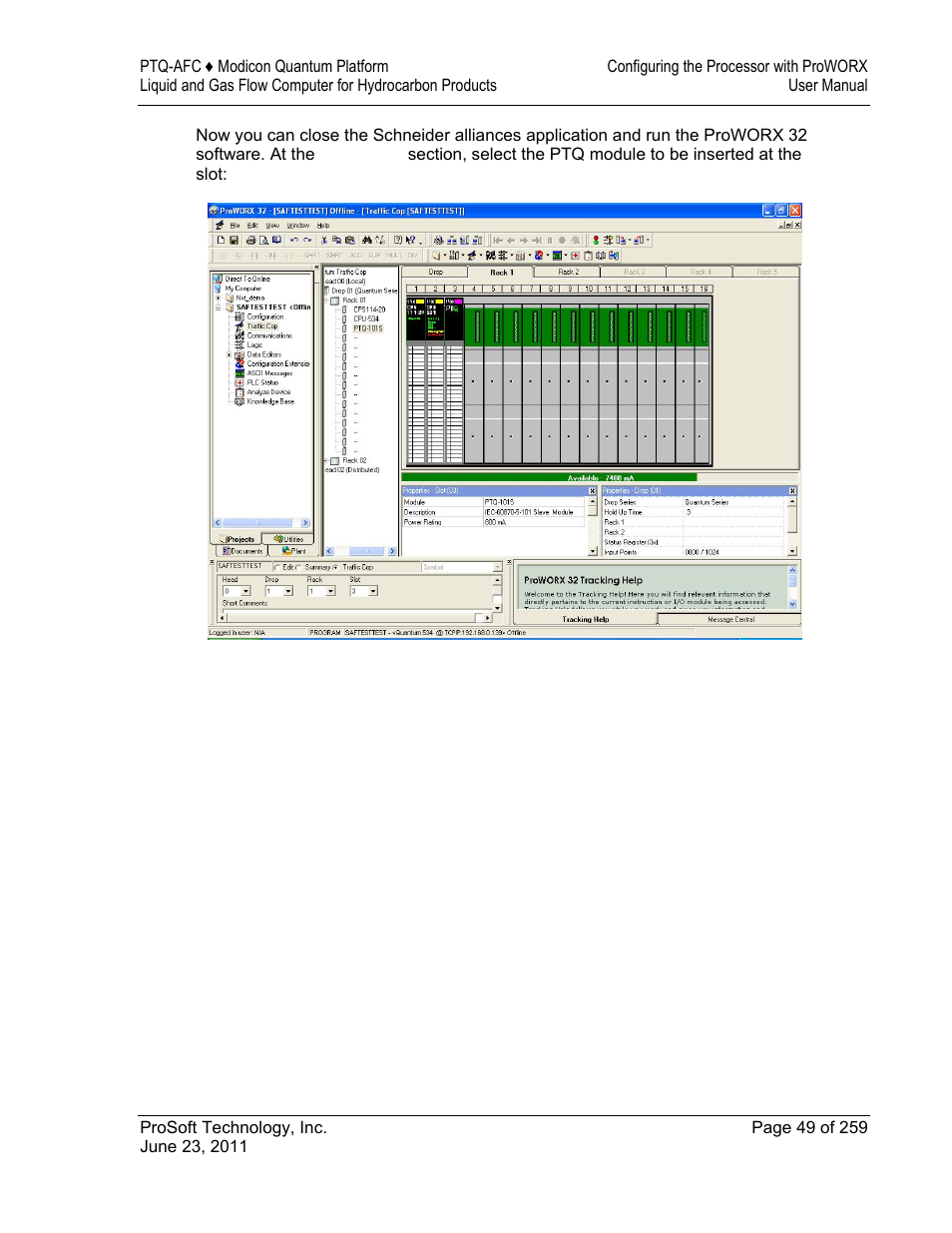
Task: Click the Redo arrow icon
Action: coord(307,240)
